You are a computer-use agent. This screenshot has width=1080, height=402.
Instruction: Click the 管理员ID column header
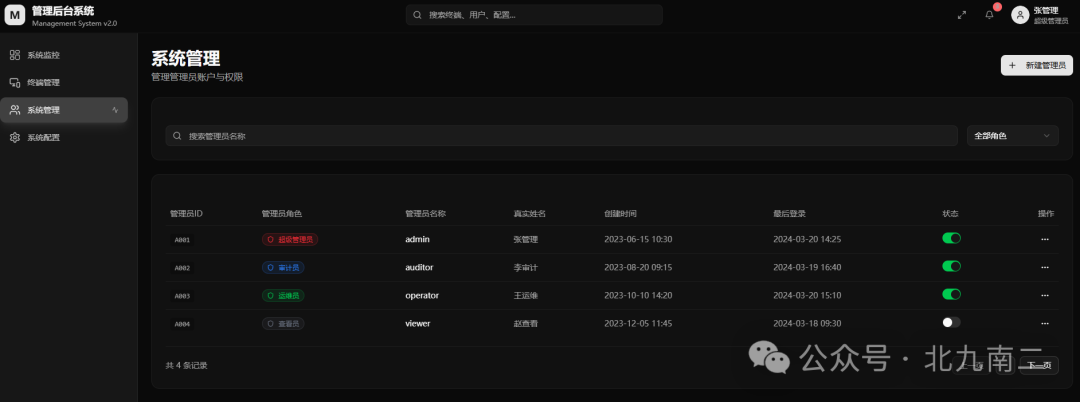pyautogui.click(x=186, y=214)
